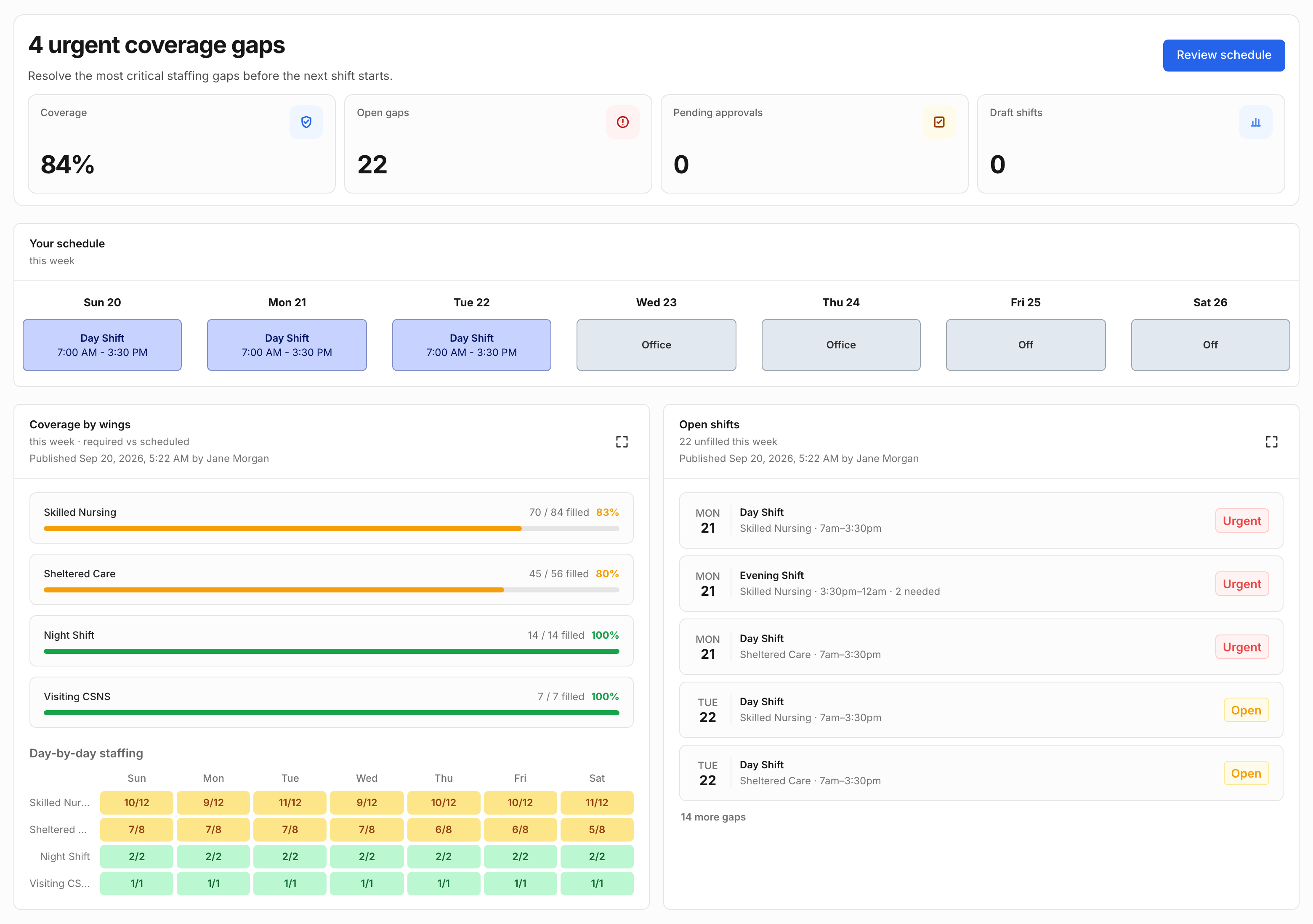Viewport: 1313px width, 924px height.
Task: Open Monday Day Shift Skilled Nursing open shift
Action: click(x=981, y=520)
